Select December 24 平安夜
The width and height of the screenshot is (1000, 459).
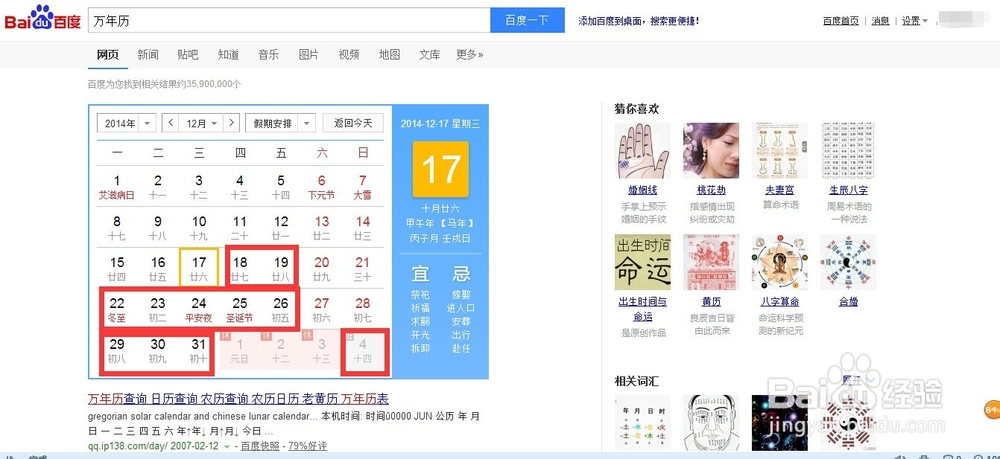pos(199,310)
